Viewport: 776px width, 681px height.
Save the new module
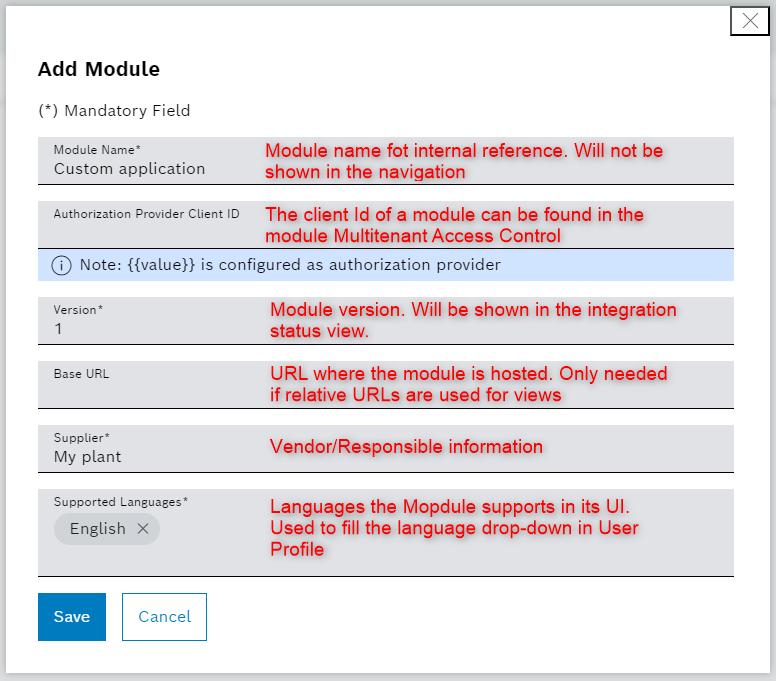pyautogui.click(x=72, y=617)
